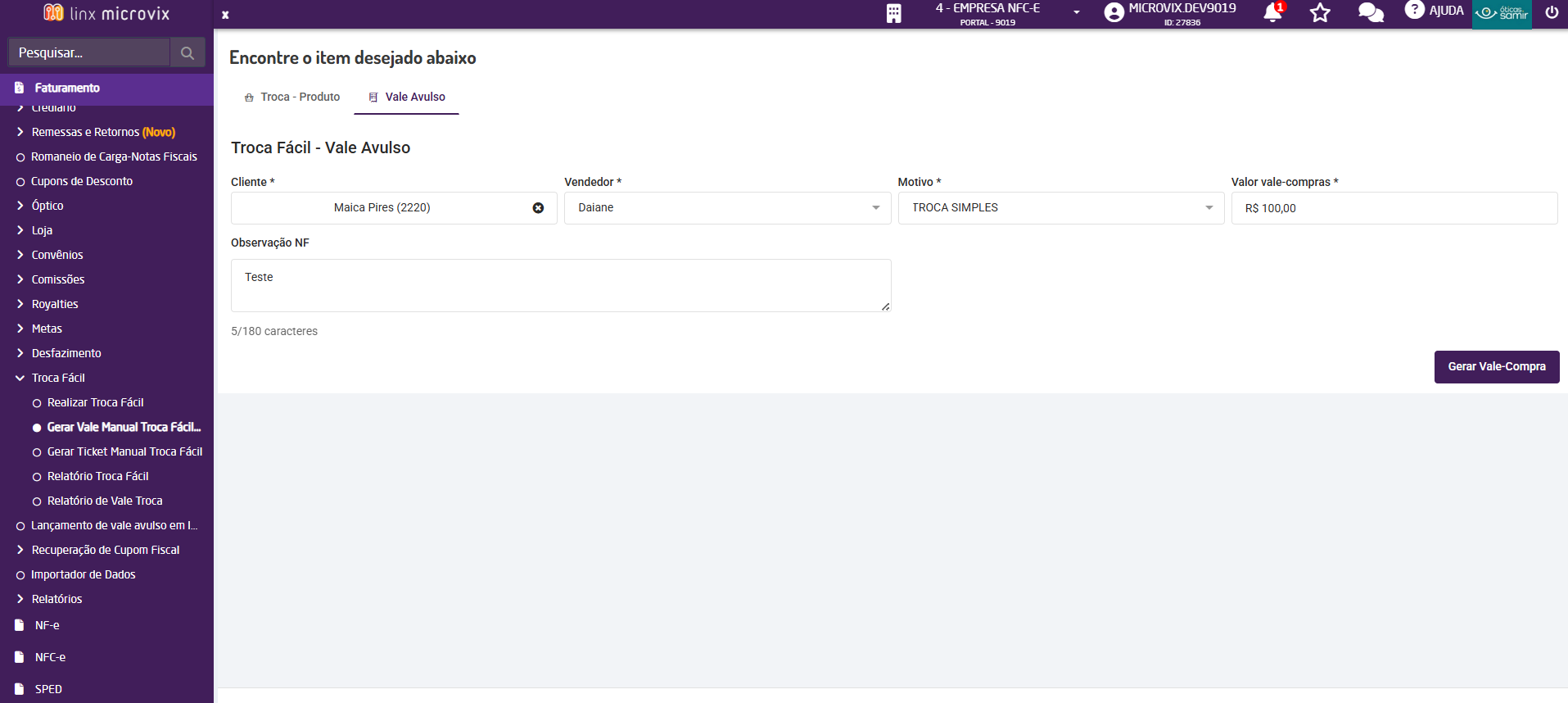Screen dimensions: 1568x703
Task: Open the notifications bell
Action: (1273, 12)
